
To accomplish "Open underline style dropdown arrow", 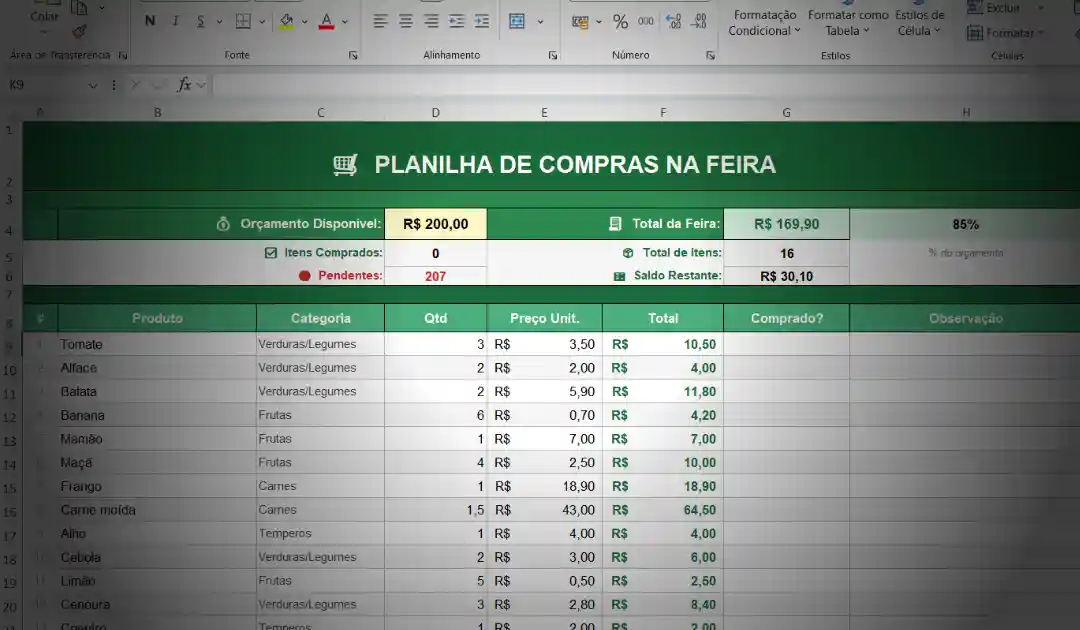I will tap(219, 21).
